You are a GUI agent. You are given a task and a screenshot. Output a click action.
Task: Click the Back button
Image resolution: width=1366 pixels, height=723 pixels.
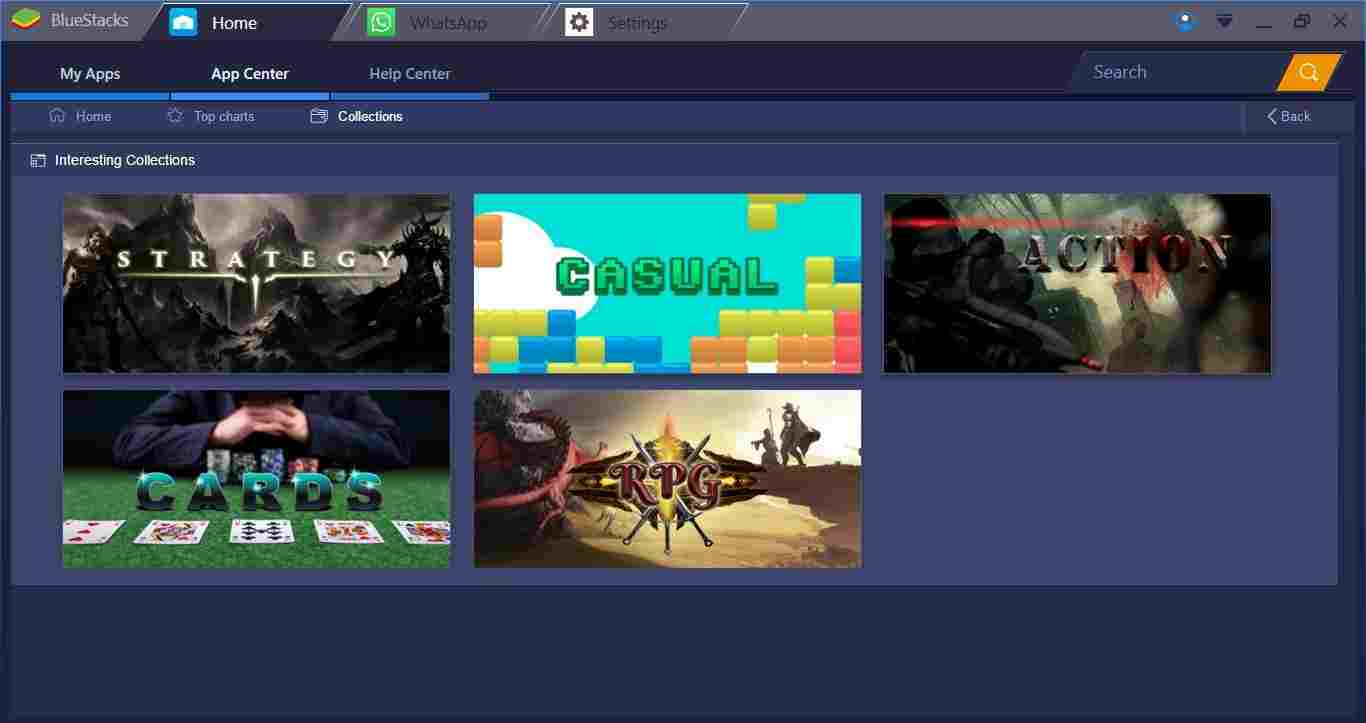click(x=1289, y=116)
